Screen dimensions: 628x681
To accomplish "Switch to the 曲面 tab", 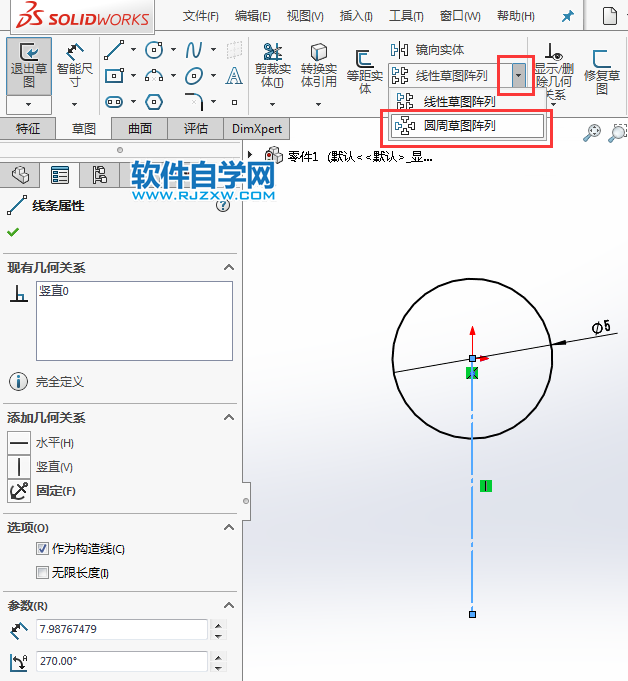I will point(140,129).
